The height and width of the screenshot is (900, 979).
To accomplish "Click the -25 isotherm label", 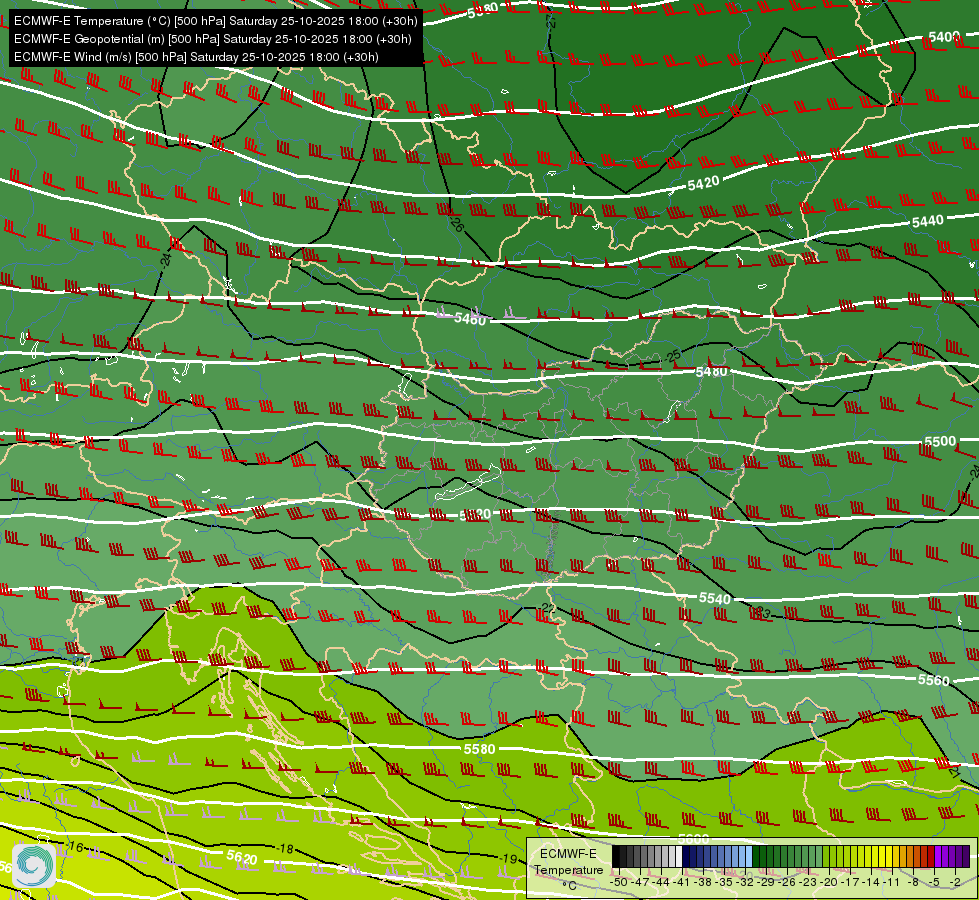I will 672,357.
